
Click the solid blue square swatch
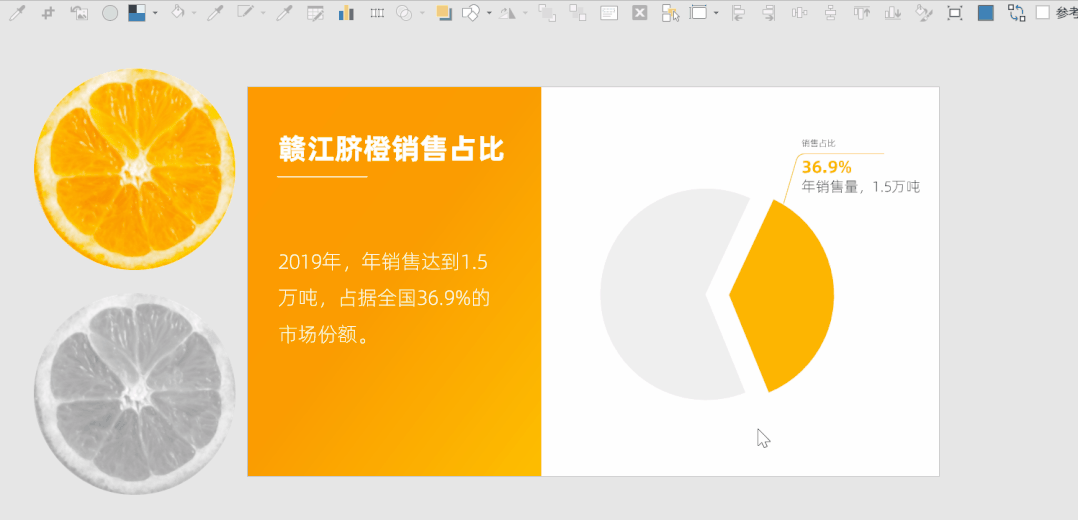(x=986, y=13)
